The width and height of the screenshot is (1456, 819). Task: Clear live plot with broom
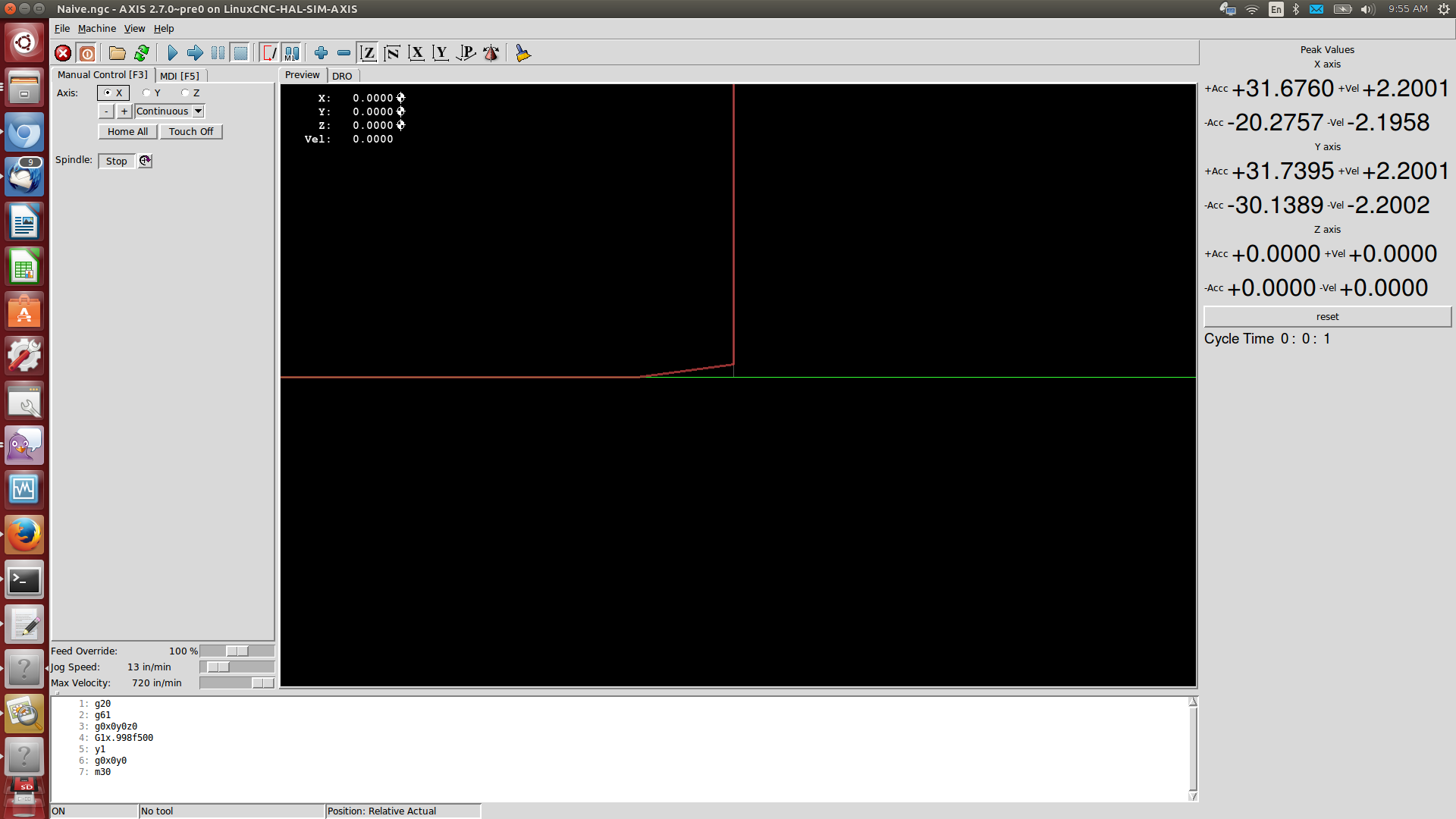click(522, 53)
